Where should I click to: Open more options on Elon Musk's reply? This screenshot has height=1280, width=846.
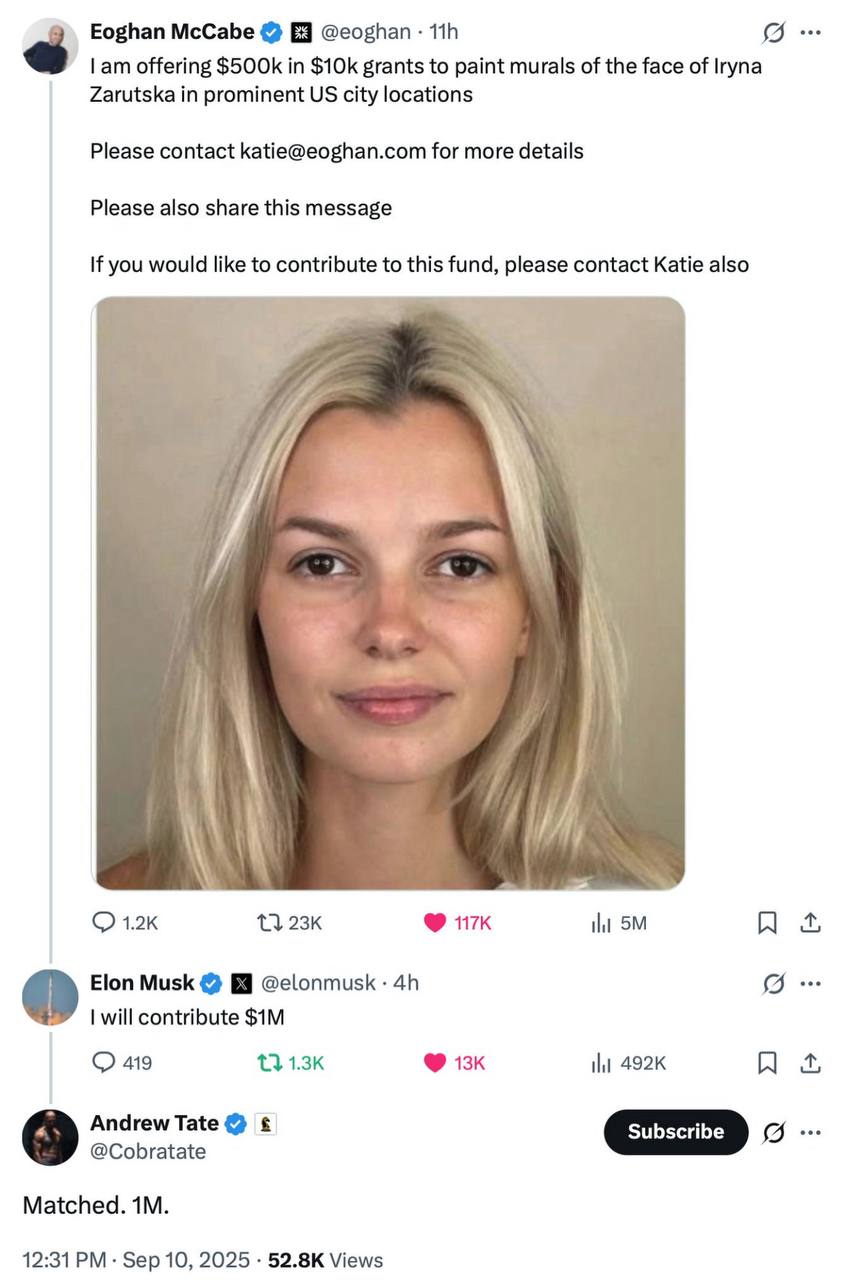point(811,984)
